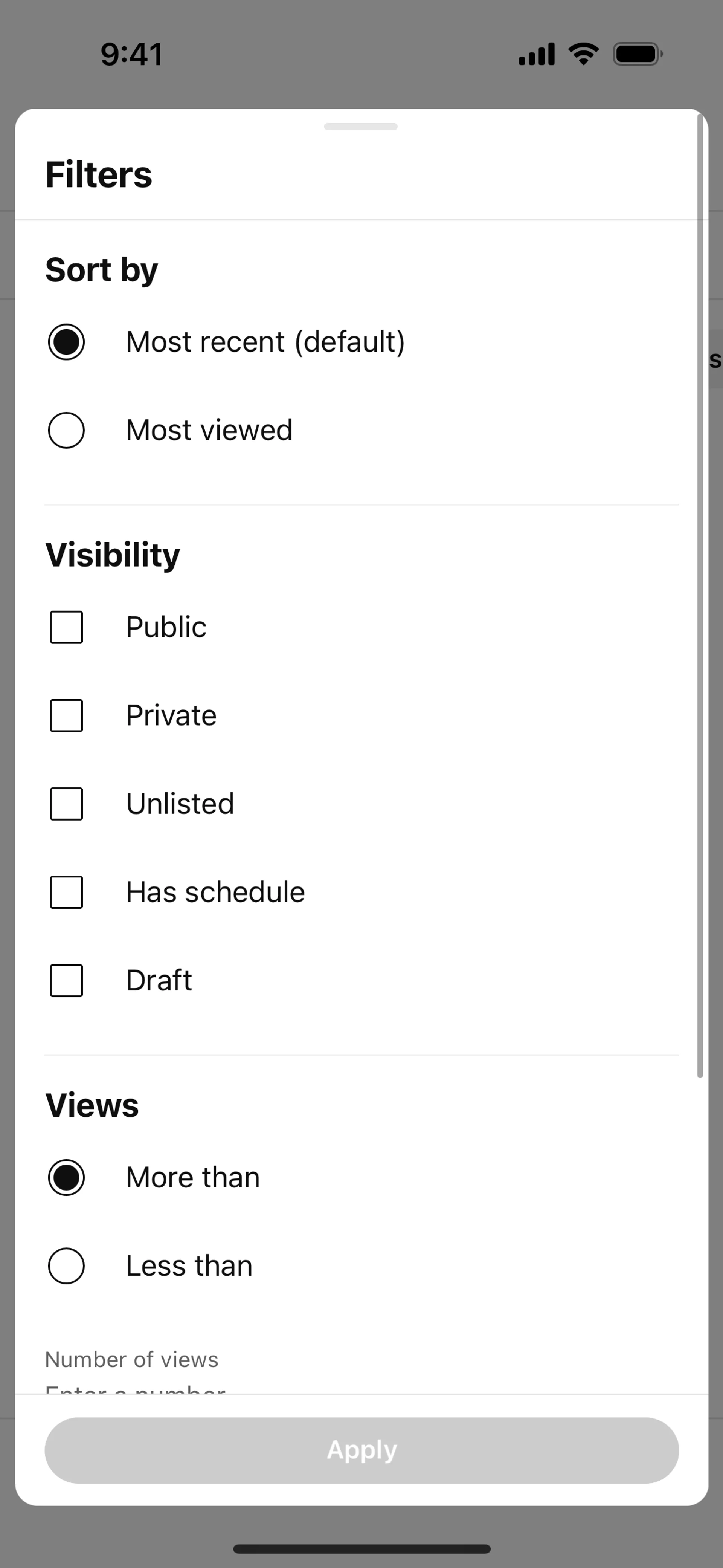Choose the Most viewed sort option

[x=66, y=430]
